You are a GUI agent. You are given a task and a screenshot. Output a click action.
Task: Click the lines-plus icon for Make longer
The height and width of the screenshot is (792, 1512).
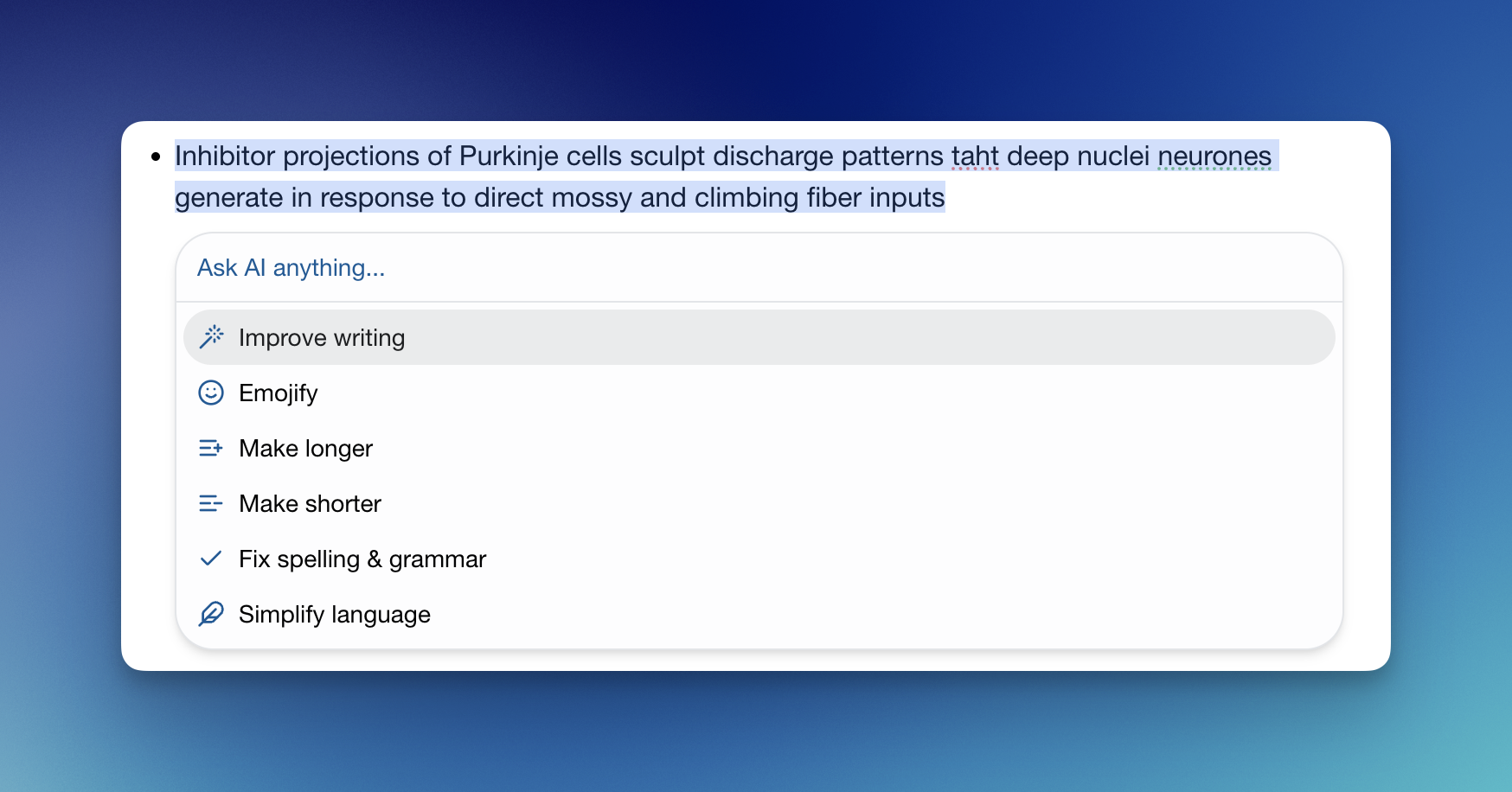211,448
